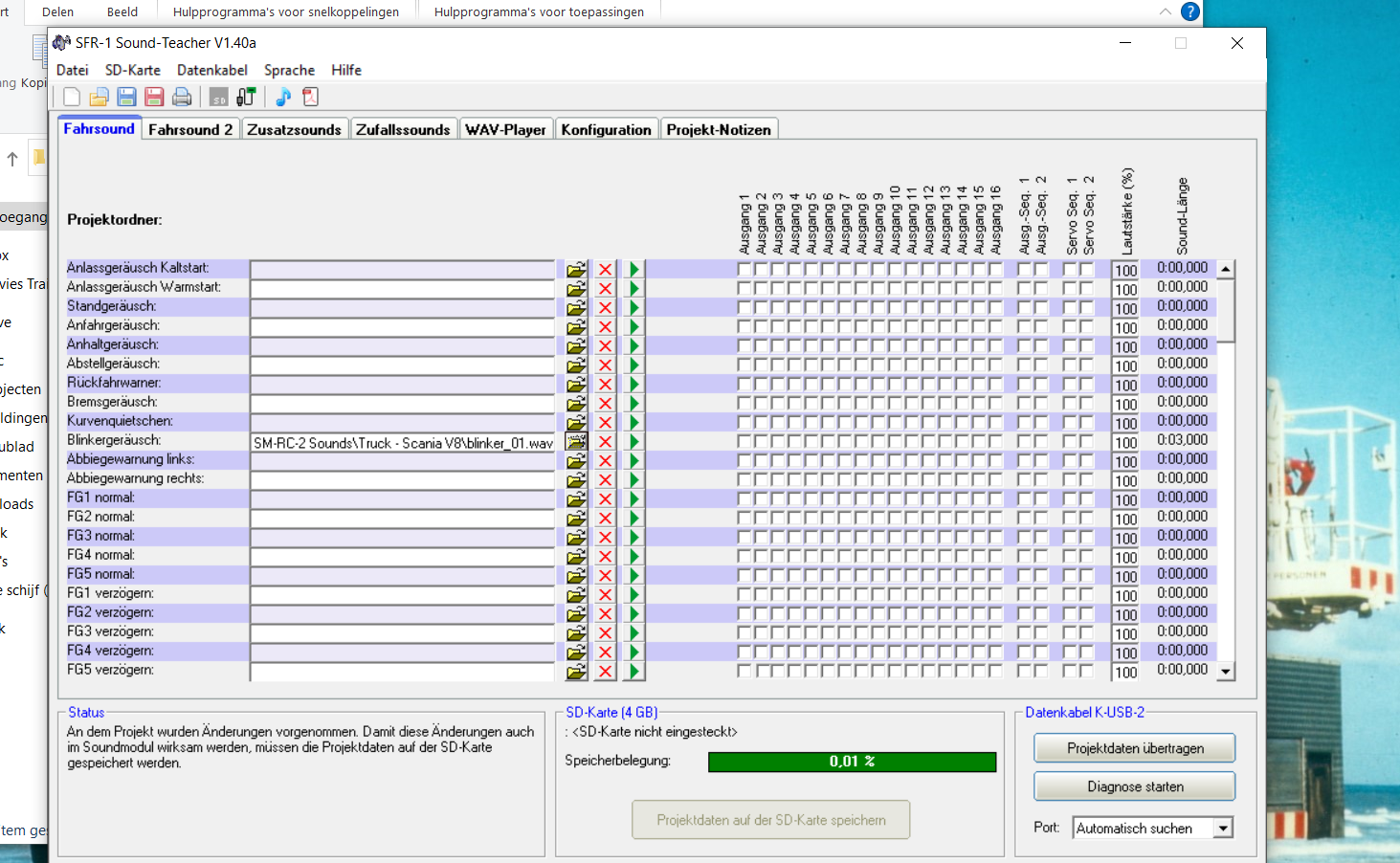Collapse the Explorer ribbon chevron
1400x863 pixels.
click(1165, 11)
